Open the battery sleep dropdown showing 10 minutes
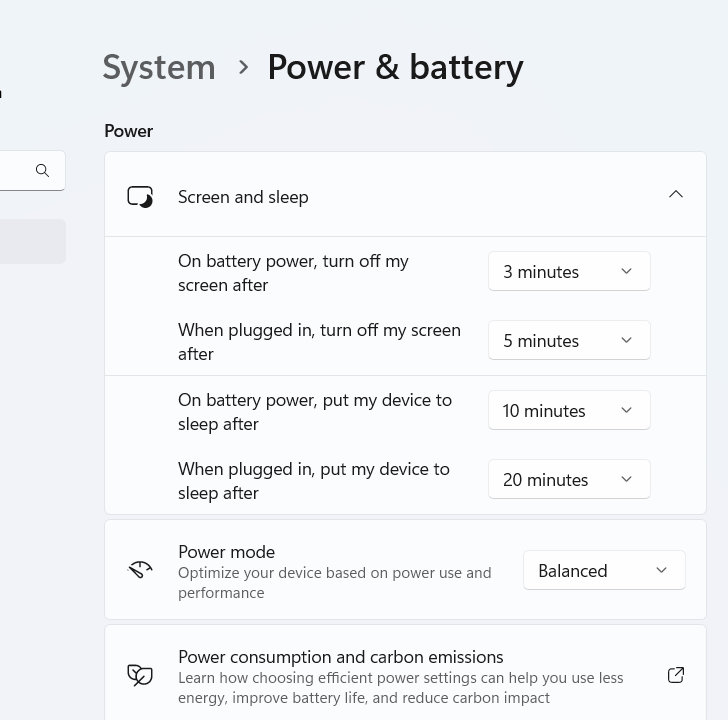Image resolution: width=728 pixels, height=720 pixels. [569, 411]
